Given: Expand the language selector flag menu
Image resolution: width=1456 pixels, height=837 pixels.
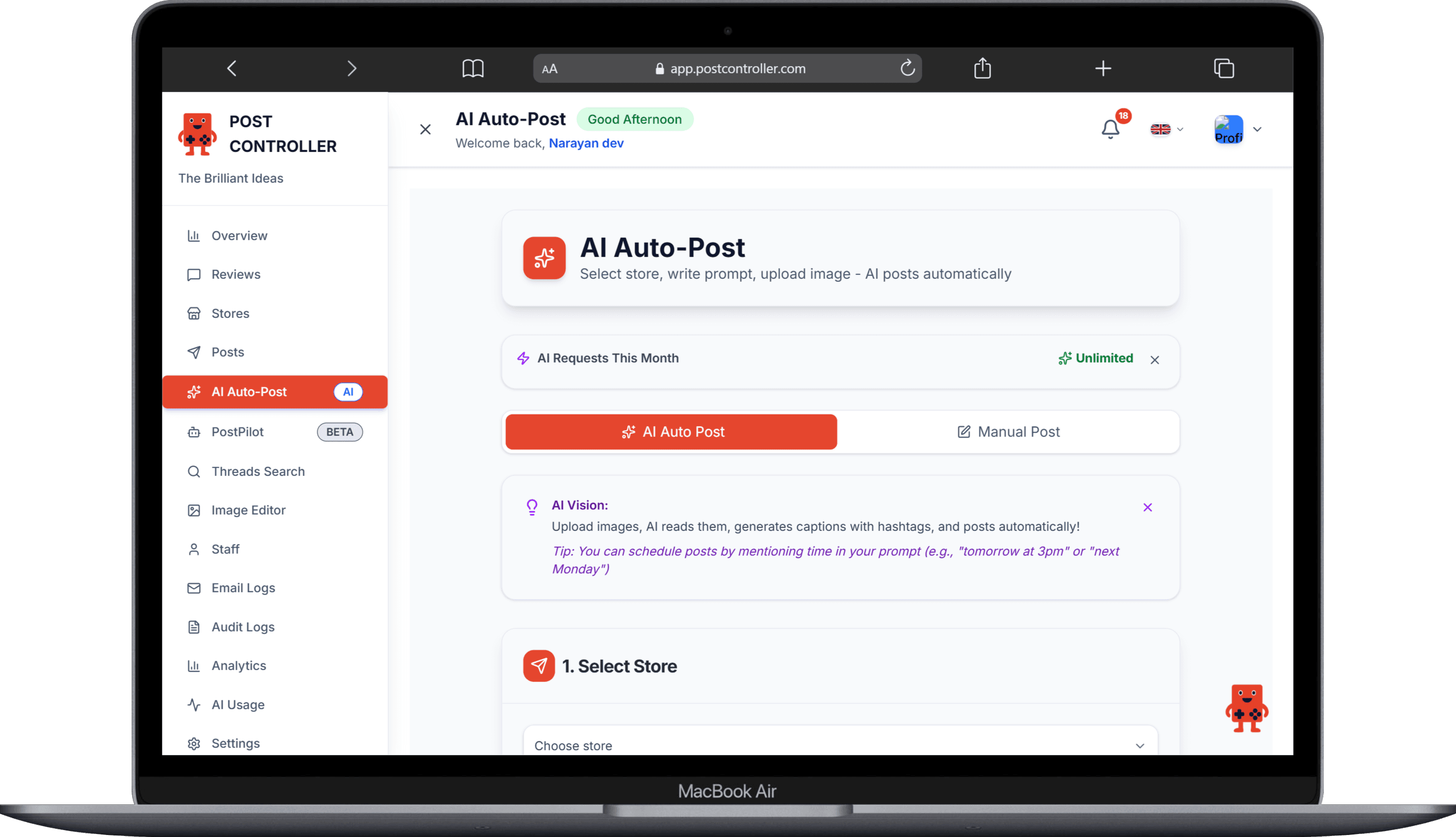Looking at the screenshot, I should [1165, 129].
